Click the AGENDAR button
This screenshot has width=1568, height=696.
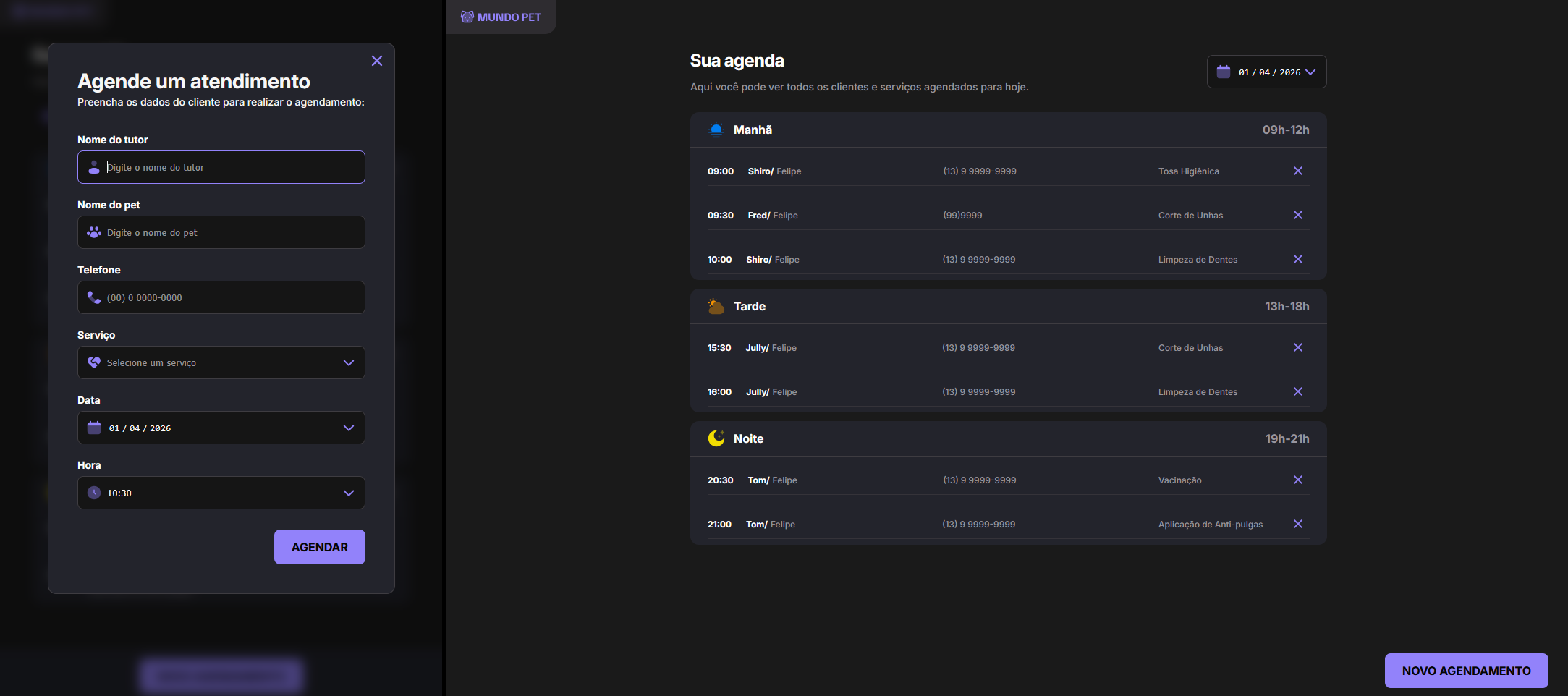point(319,547)
